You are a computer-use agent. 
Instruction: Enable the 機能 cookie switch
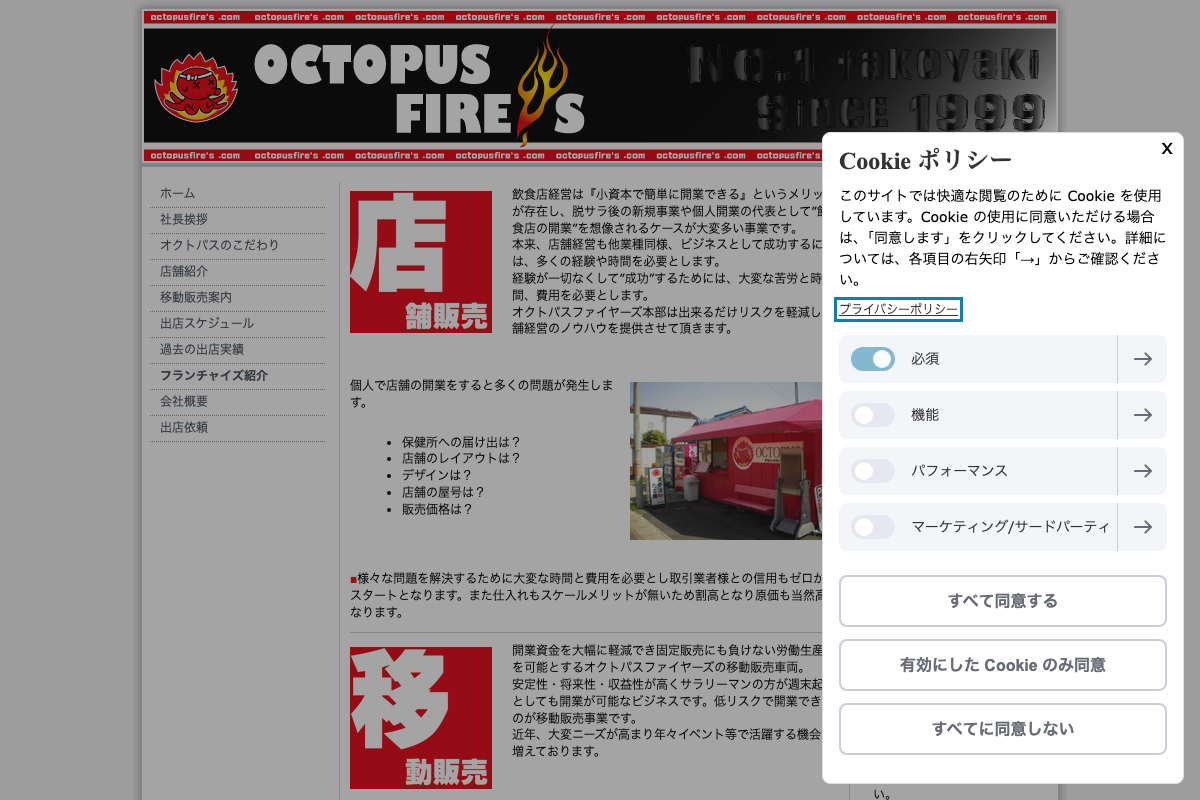(873, 415)
